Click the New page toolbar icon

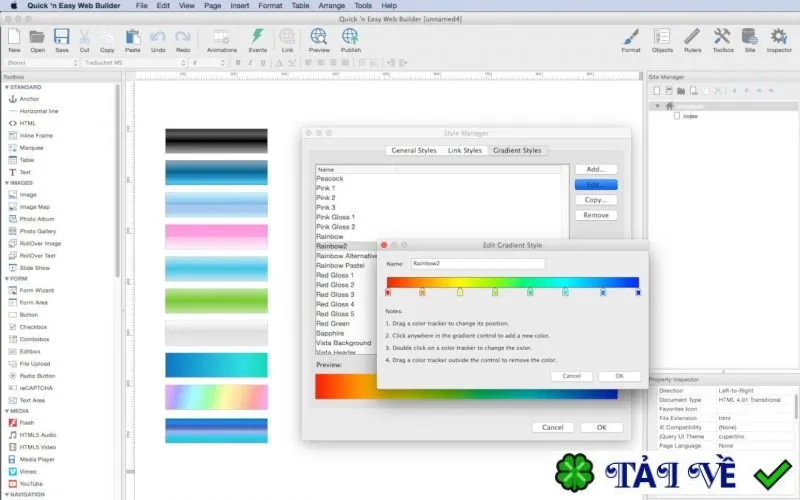coord(14,40)
